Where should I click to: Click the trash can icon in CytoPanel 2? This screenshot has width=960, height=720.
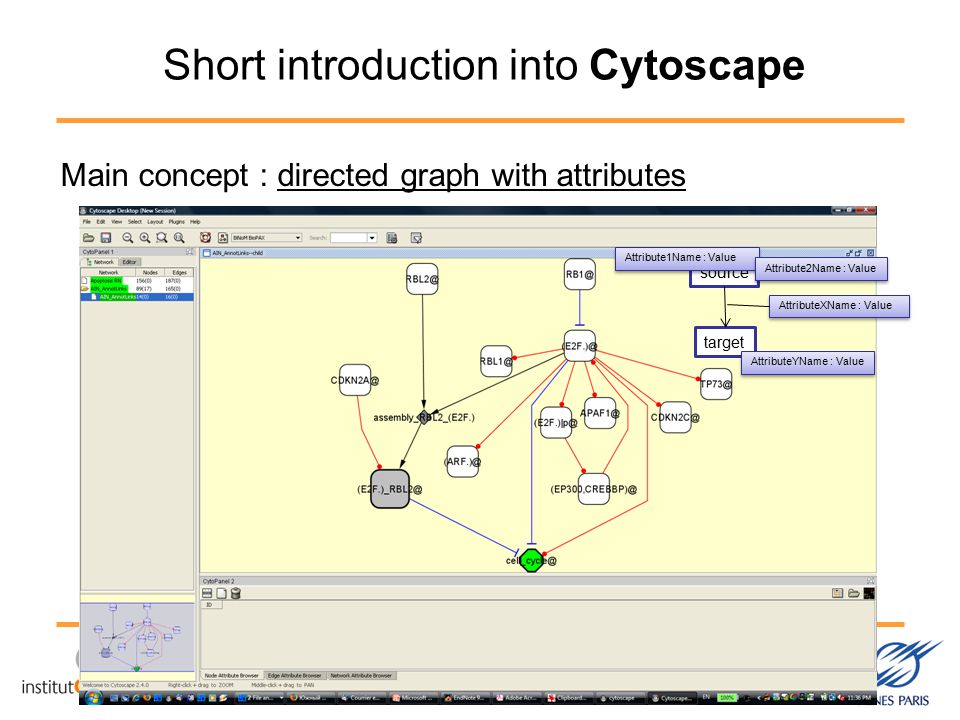click(236, 593)
